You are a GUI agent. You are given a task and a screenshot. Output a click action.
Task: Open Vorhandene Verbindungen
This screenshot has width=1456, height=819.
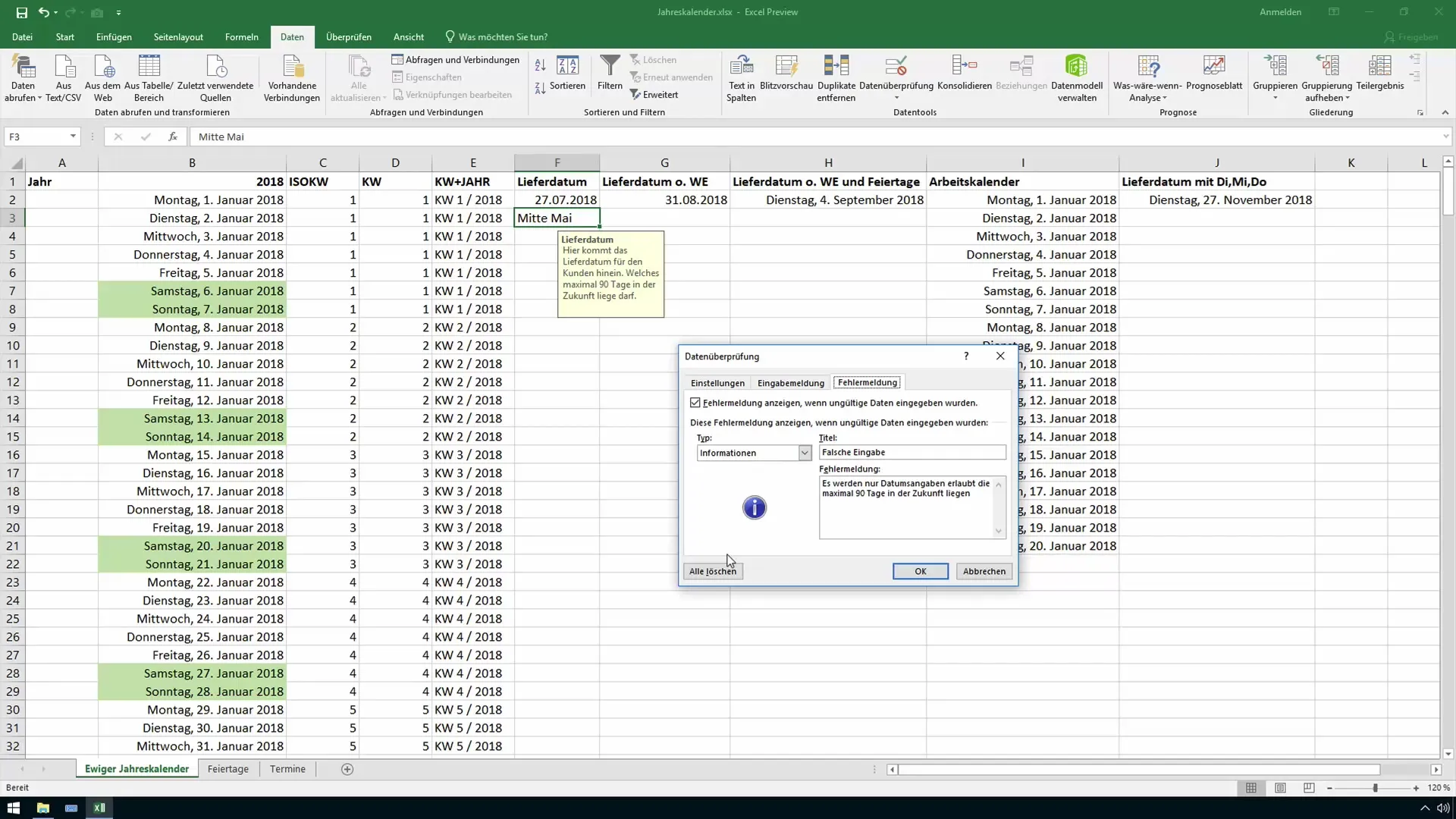[292, 78]
